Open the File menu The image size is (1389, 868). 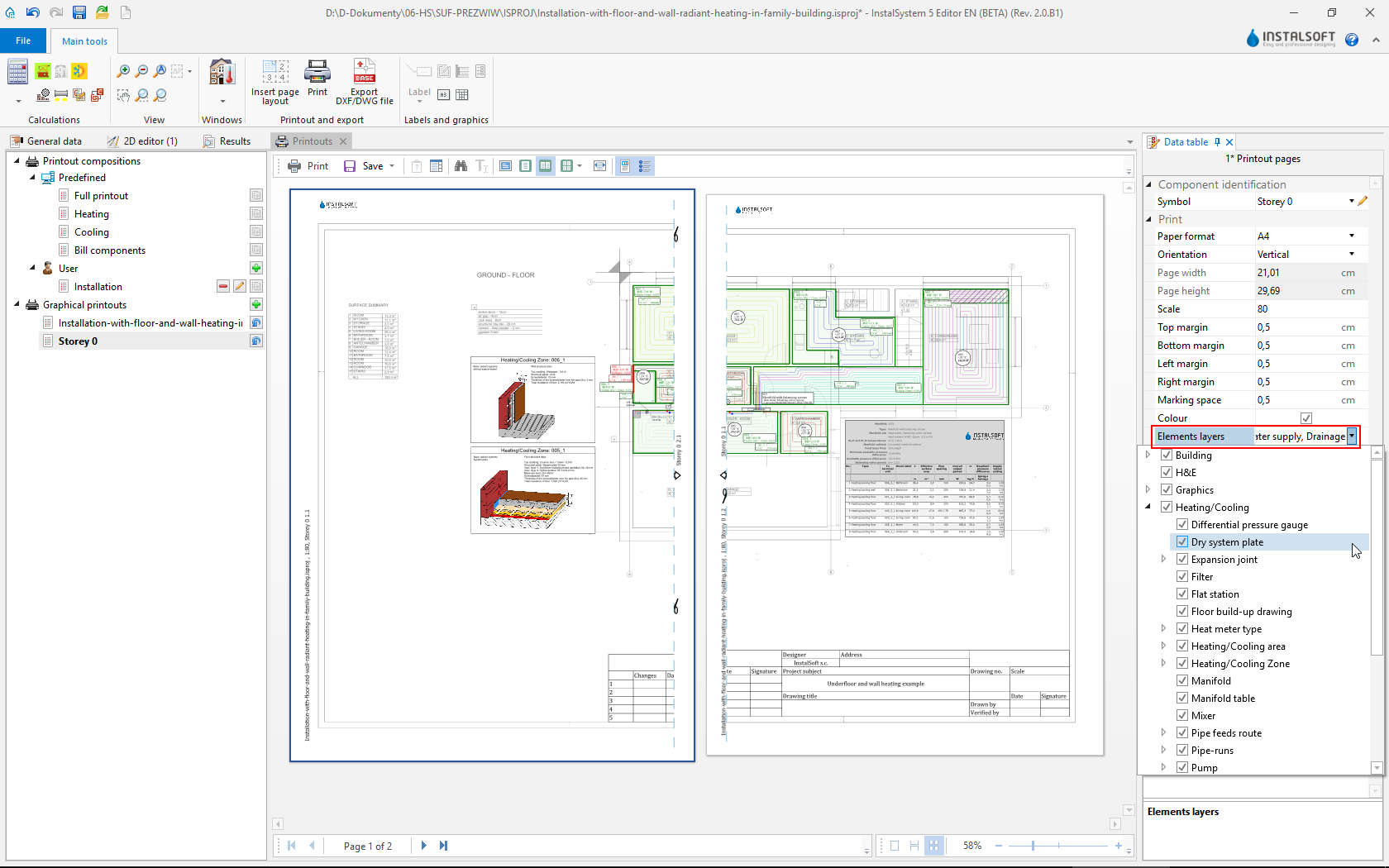[23, 41]
